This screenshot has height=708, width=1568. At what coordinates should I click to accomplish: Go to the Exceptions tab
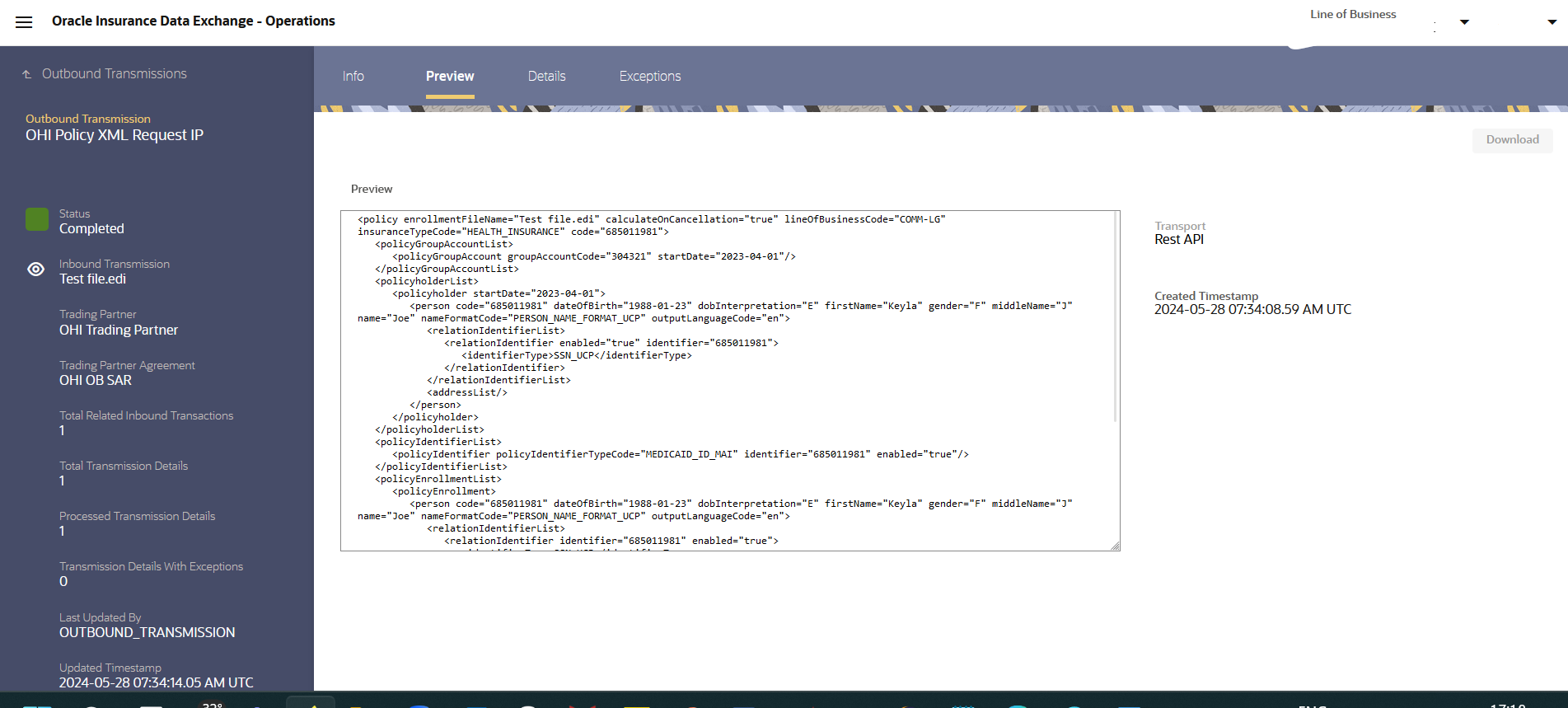tap(650, 76)
